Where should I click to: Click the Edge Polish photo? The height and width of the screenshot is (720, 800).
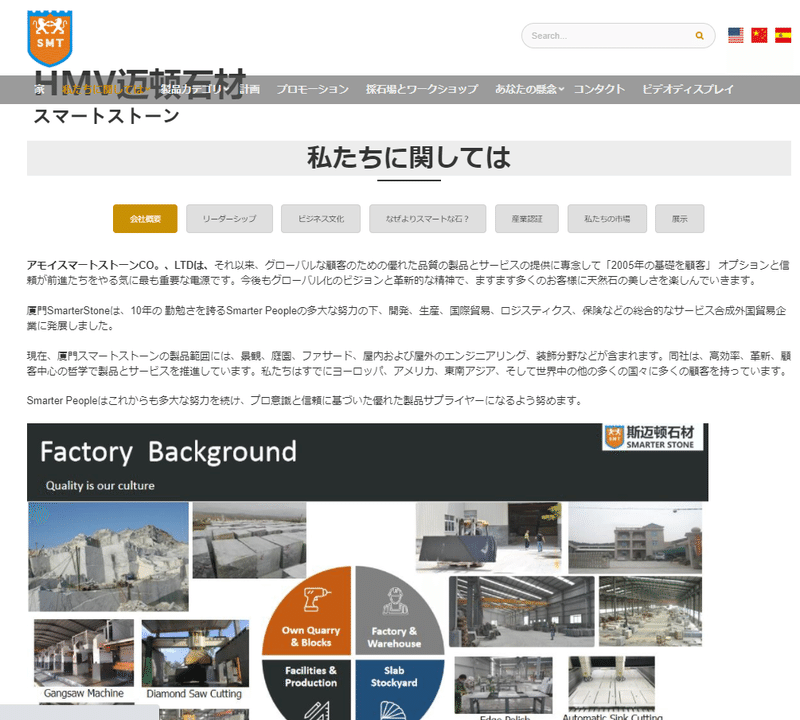click(x=504, y=685)
